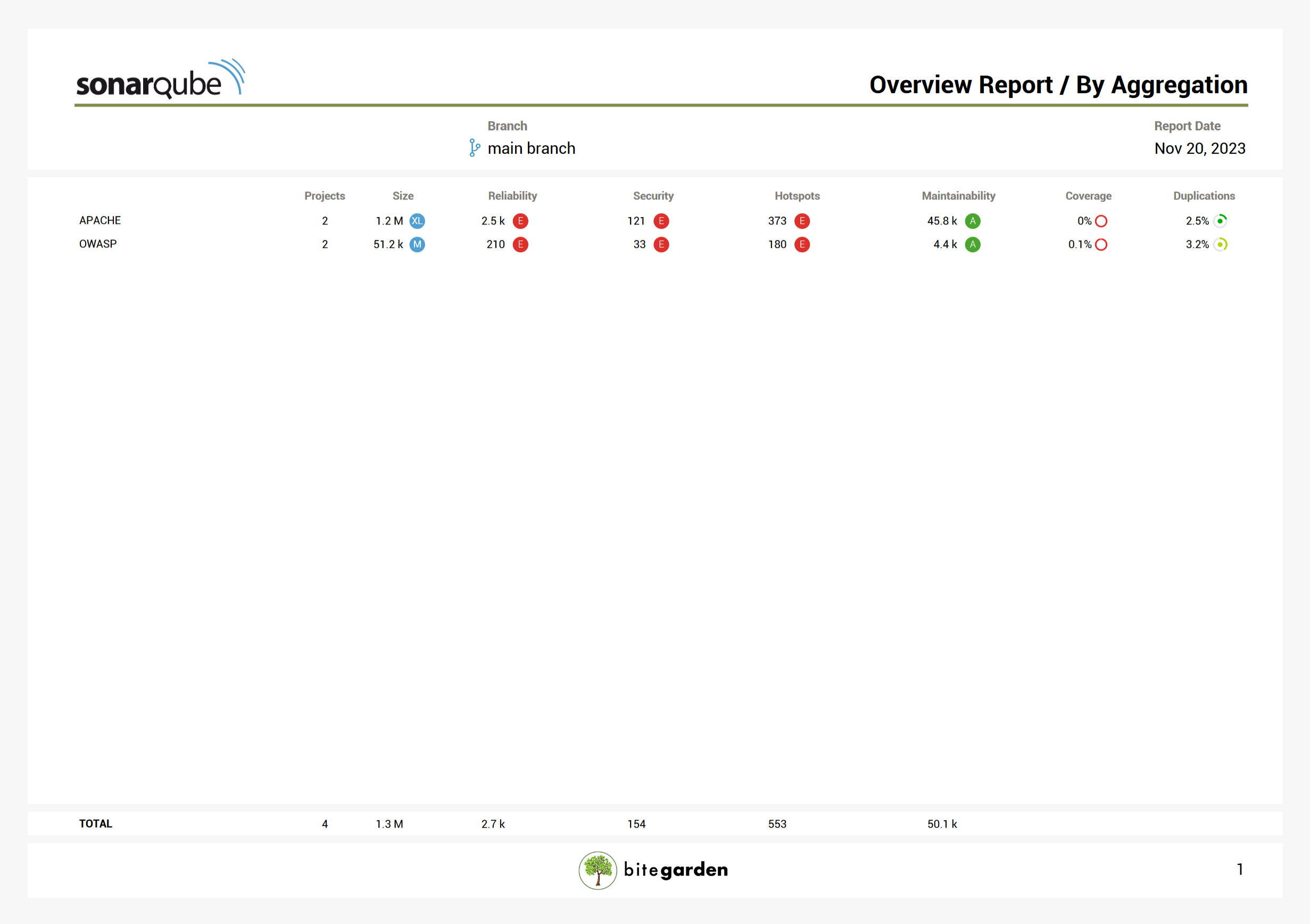Click the bitegarden tree logo
Viewport: 1310px width, 924px height.
point(598,870)
